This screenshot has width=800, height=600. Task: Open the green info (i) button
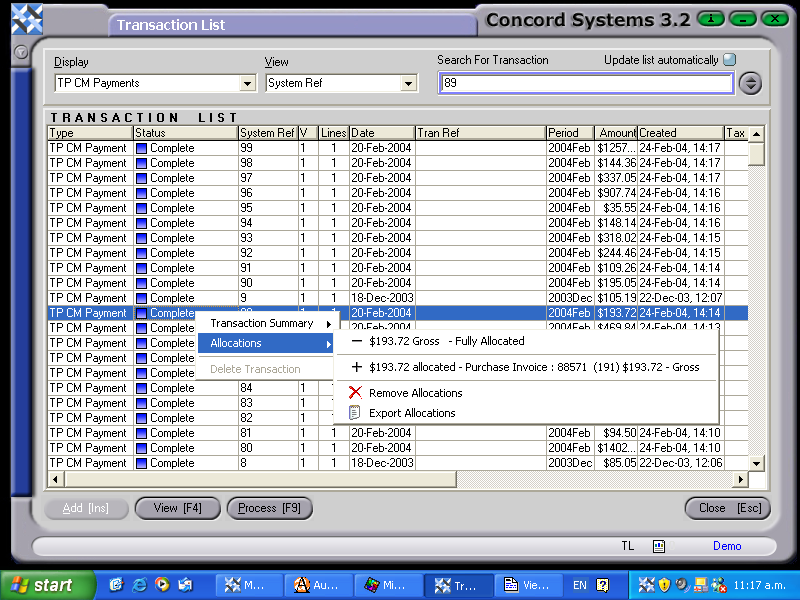click(x=711, y=17)
